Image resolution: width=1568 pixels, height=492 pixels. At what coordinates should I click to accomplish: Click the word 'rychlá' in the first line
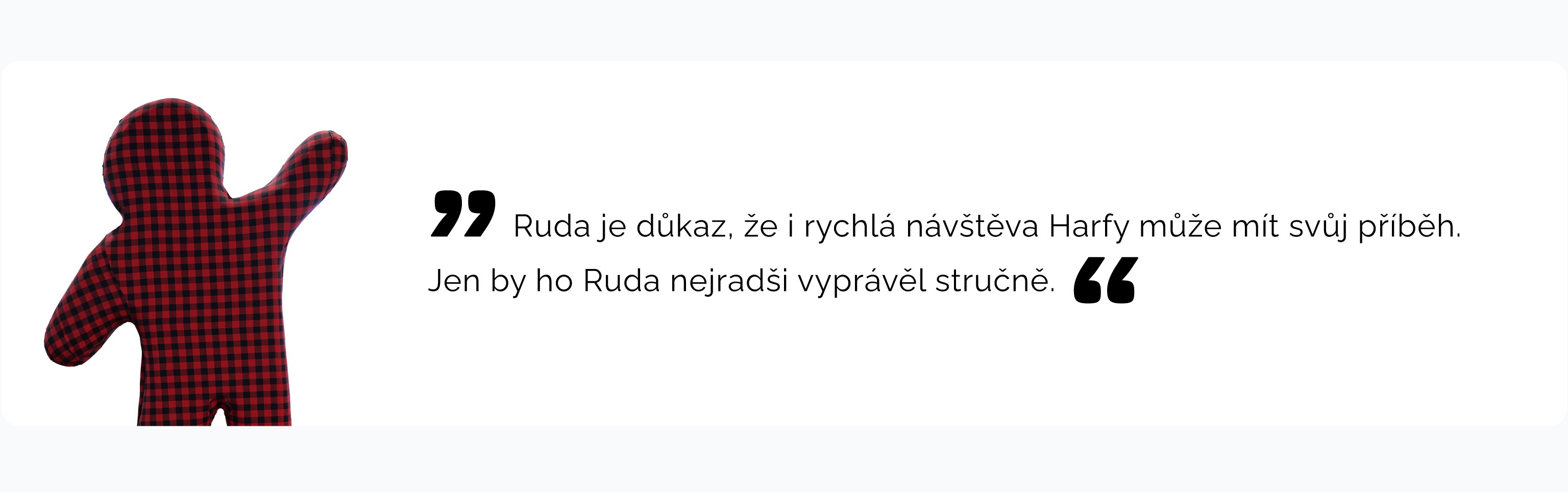pyautogui.click(x=850, y=227)
